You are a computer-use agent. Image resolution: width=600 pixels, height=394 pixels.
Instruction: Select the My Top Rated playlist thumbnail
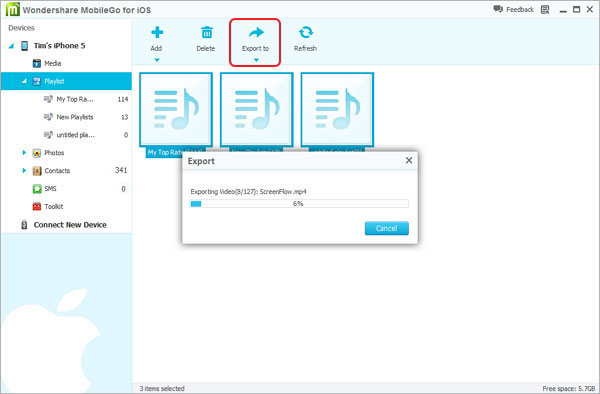coord(176,110)
